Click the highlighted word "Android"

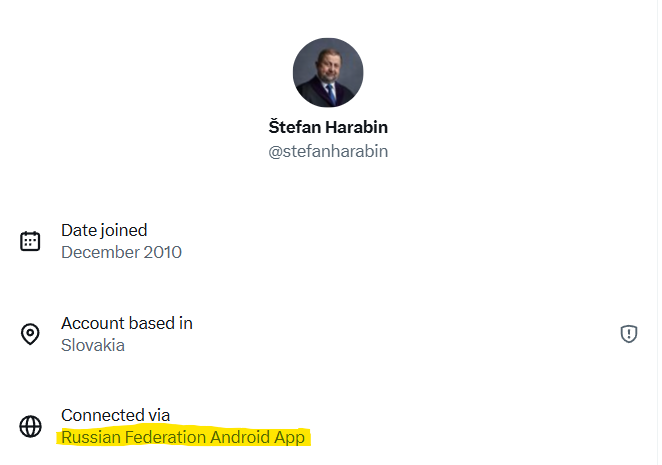tap(241, 437)
